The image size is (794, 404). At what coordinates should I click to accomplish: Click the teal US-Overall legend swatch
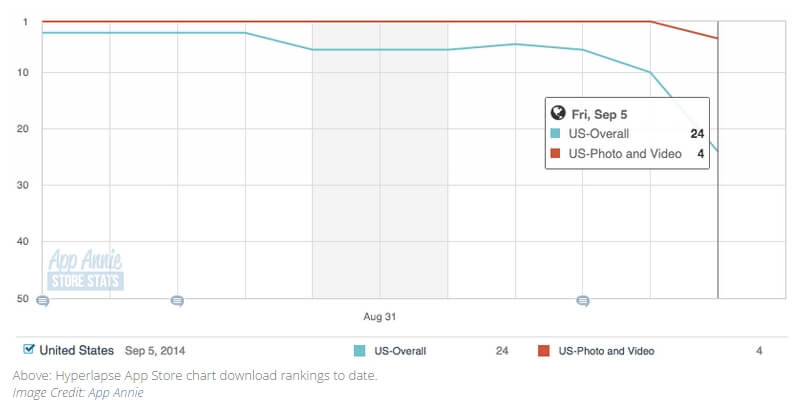tap(361, 351)
